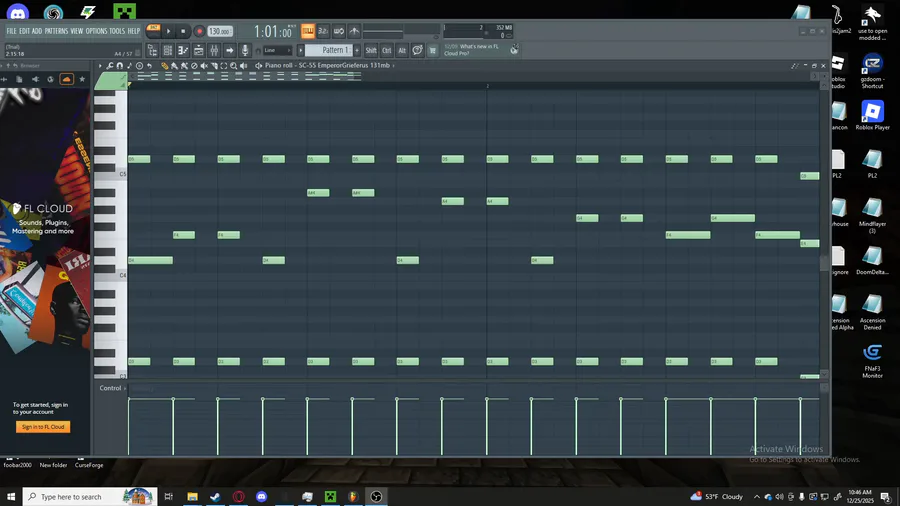Open the FILE menu
Viewport: 900px width, 506px height.
pyautogui.click(x=11, y=31)
